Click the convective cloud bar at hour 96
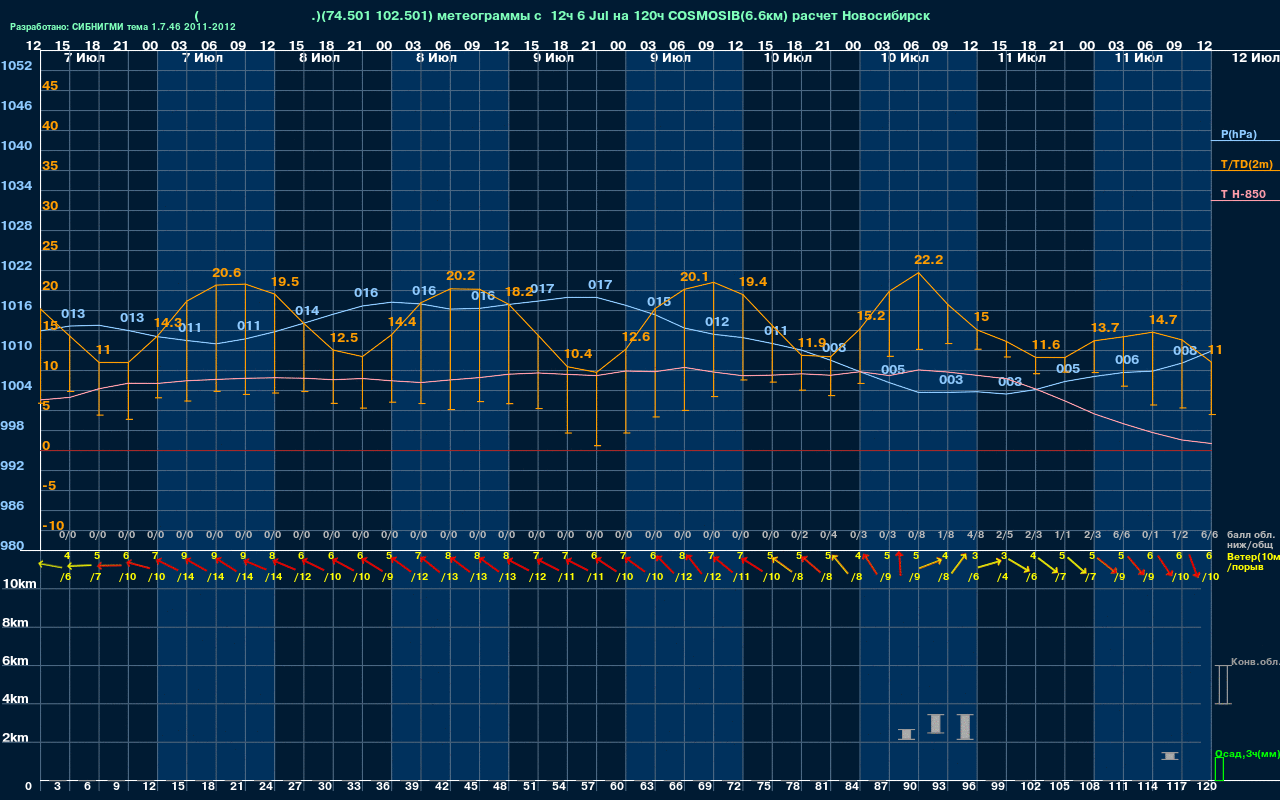Viewport: 1280px width, 800px height. [x=965, y=726]
